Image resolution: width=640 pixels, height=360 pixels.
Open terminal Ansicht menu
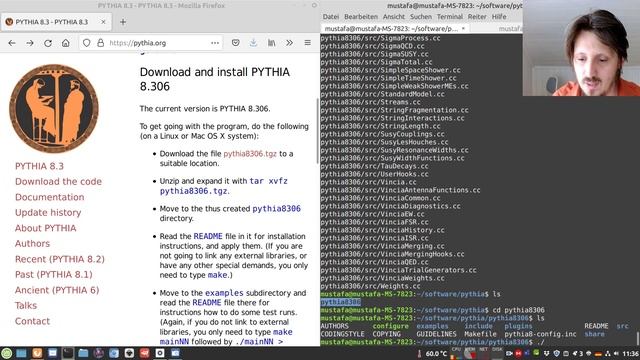[394, 17]
